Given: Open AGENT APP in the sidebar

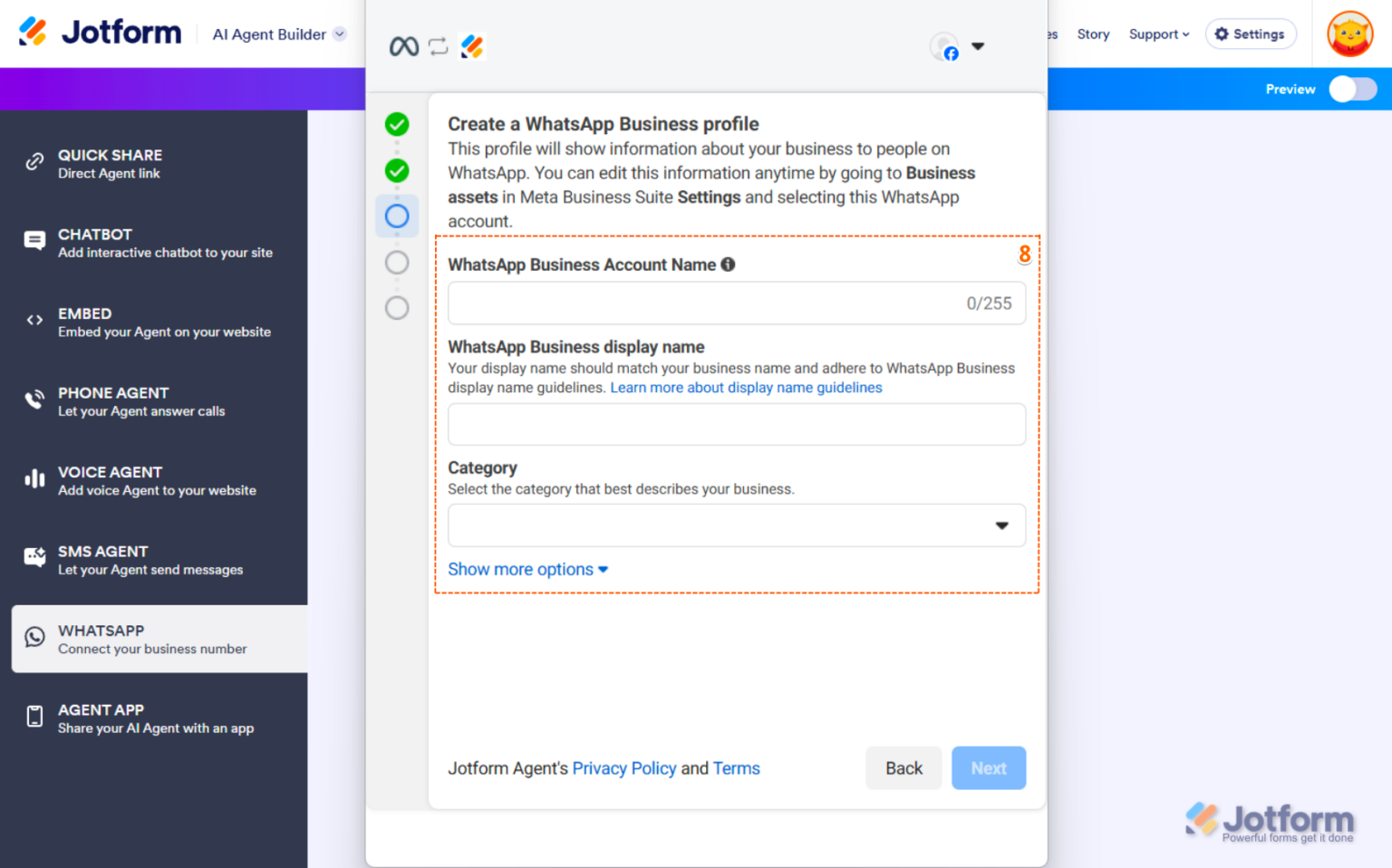Looking at the screenshot, I should click(34, 716).
